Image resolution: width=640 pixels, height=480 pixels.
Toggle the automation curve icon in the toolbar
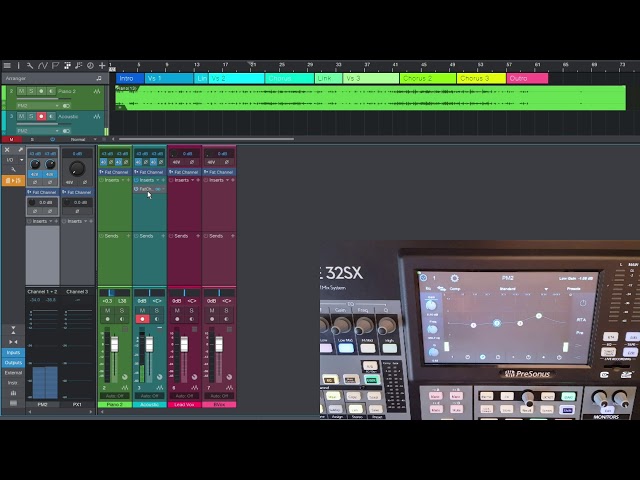42,65
